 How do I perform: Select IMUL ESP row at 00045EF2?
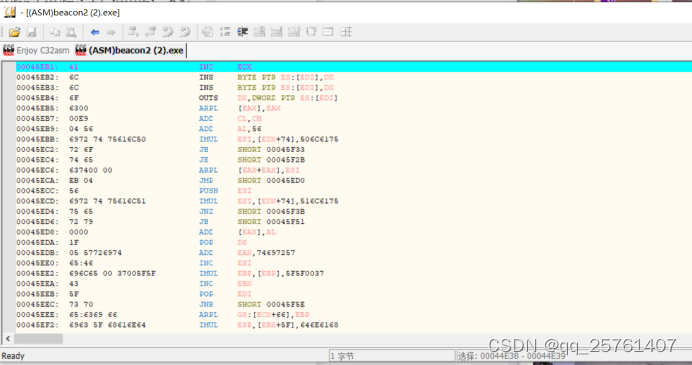[x=353, y=325]
